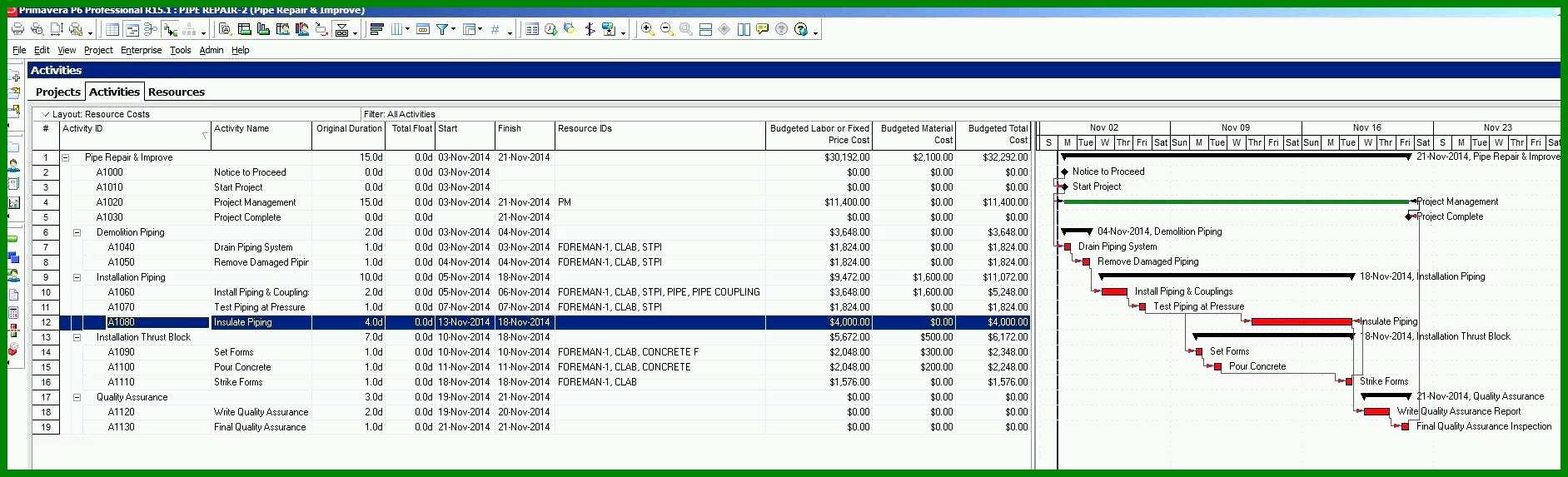Image resolution: width=1568 pixels, height=477 pixels.
Task: Open dropdown arrow after Help globe icon
Action: 815,32
